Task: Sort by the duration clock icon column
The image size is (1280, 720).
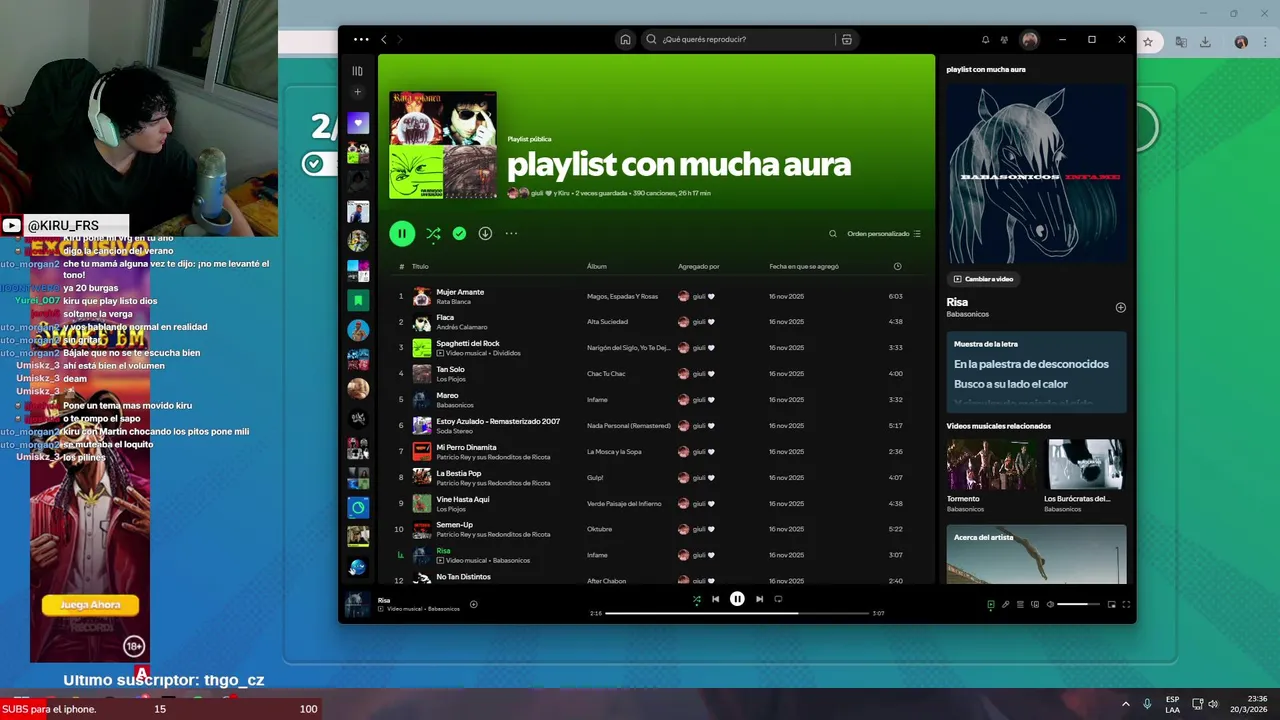Action: click(x=897, y=266)
